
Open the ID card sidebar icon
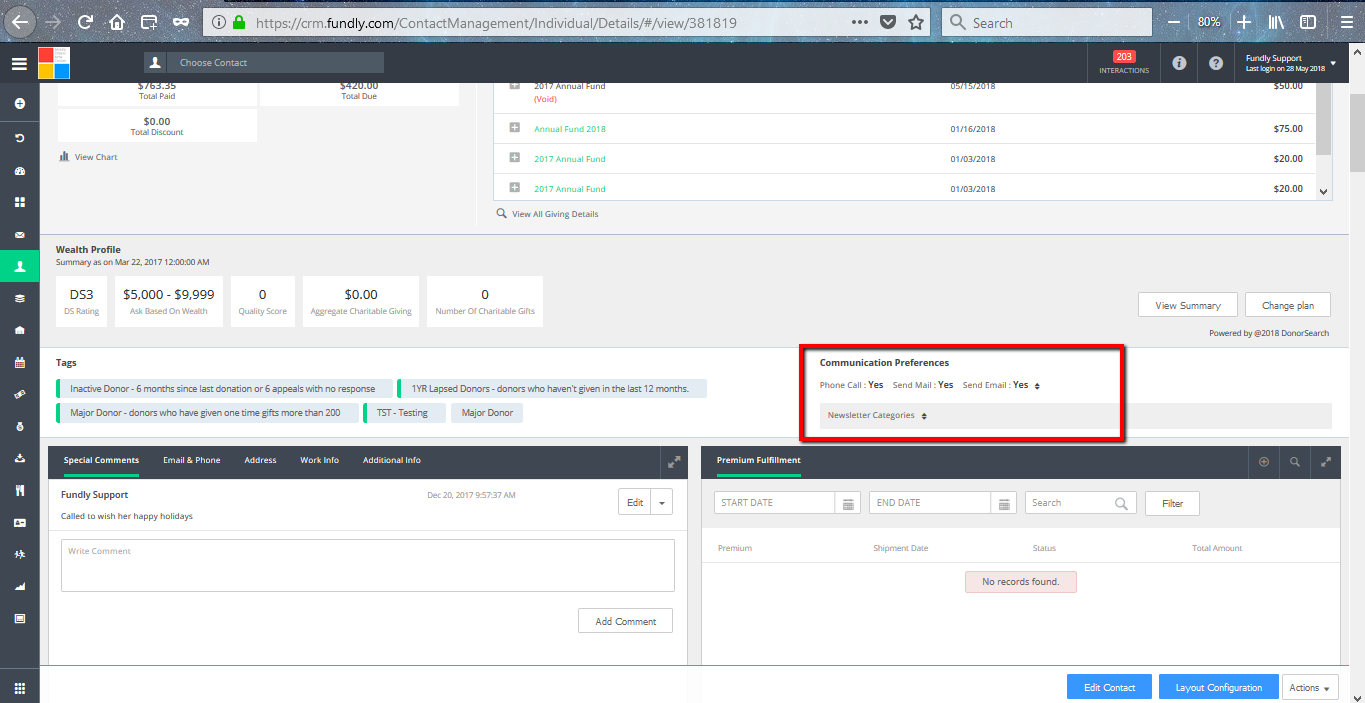(x=19, y=523)
